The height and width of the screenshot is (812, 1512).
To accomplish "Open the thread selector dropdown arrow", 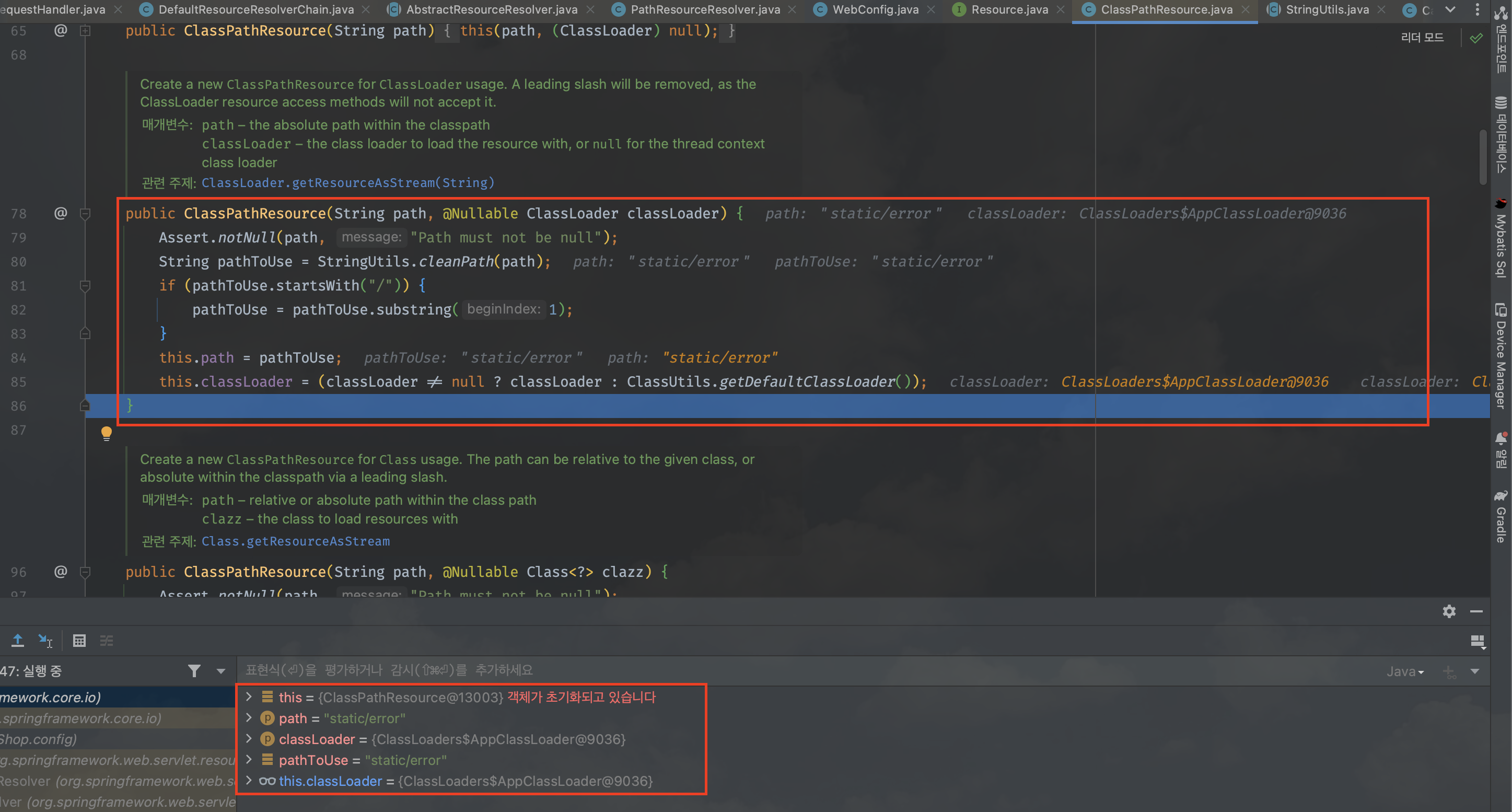I will pos(220,671).
